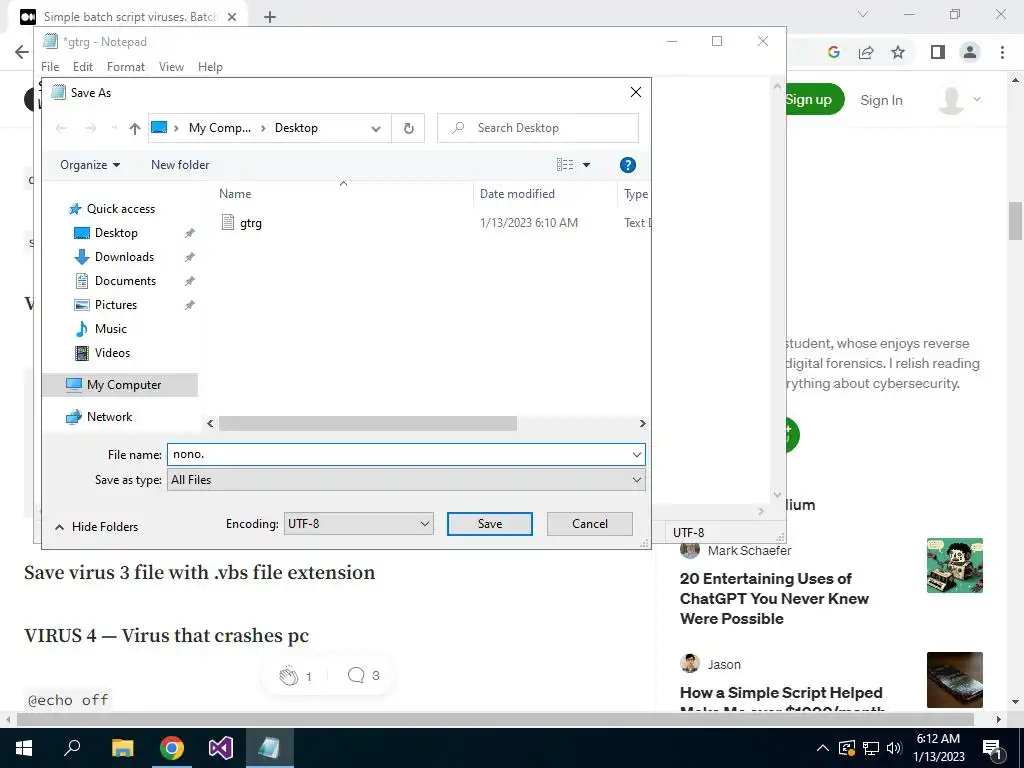Open Notepad Format menu

(x=126, y=67)
